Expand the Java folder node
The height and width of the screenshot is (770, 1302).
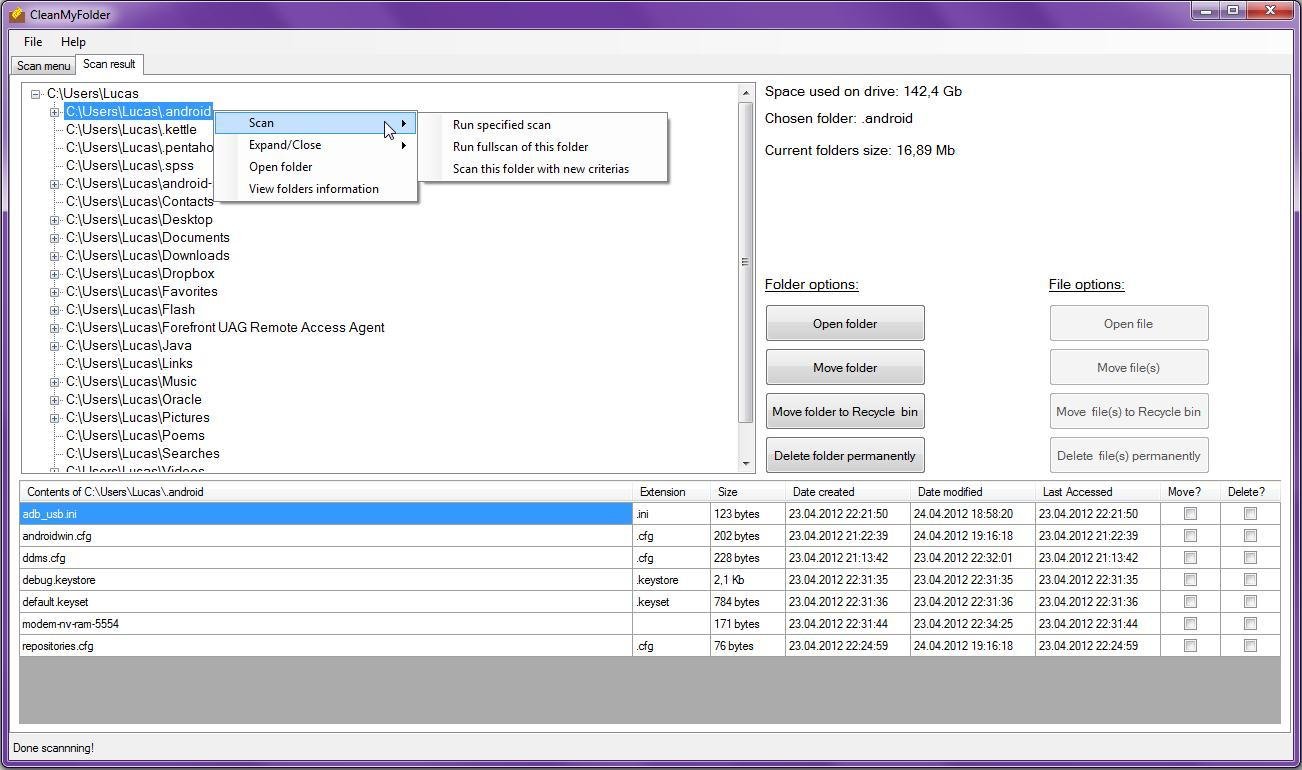(55, 346)
